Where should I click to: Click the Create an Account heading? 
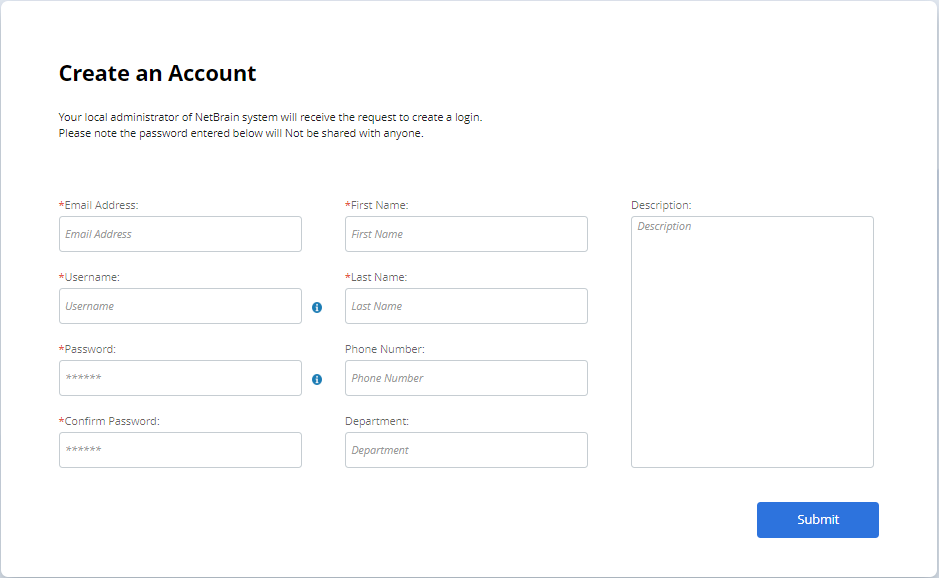click(157, 73)
